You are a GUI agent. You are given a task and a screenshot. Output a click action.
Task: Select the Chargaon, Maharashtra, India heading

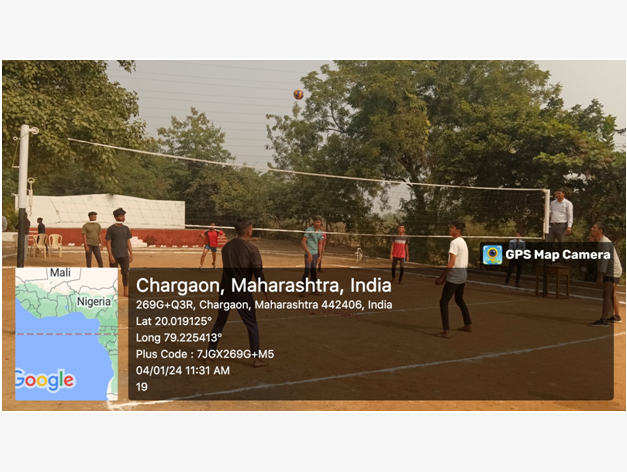click(x=264, y=286)
